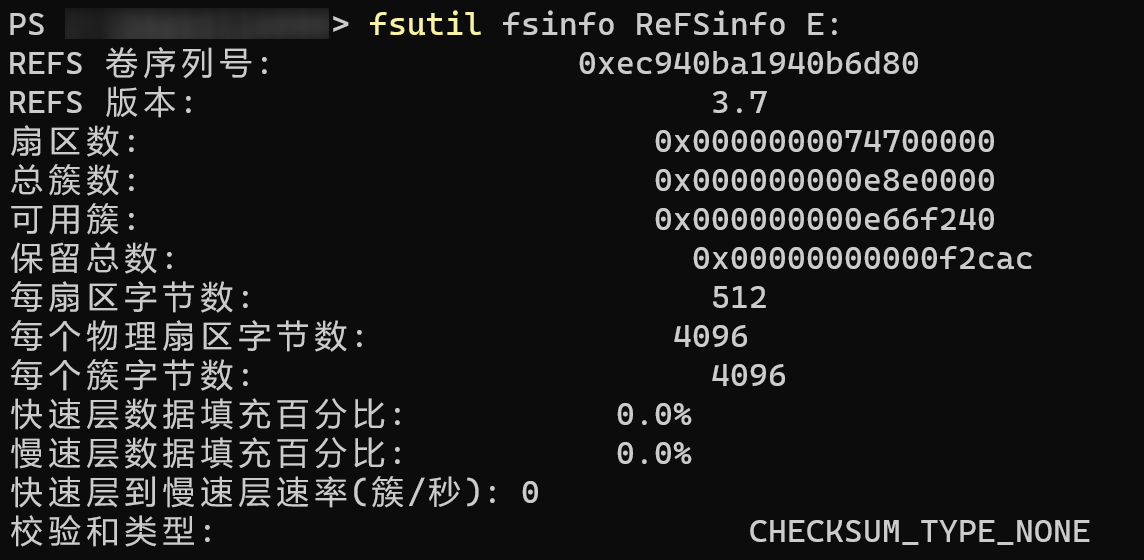Click the REFS version value 3.7
The width and height of the screenshot is (1144, 560).
[x=739, y=102]
